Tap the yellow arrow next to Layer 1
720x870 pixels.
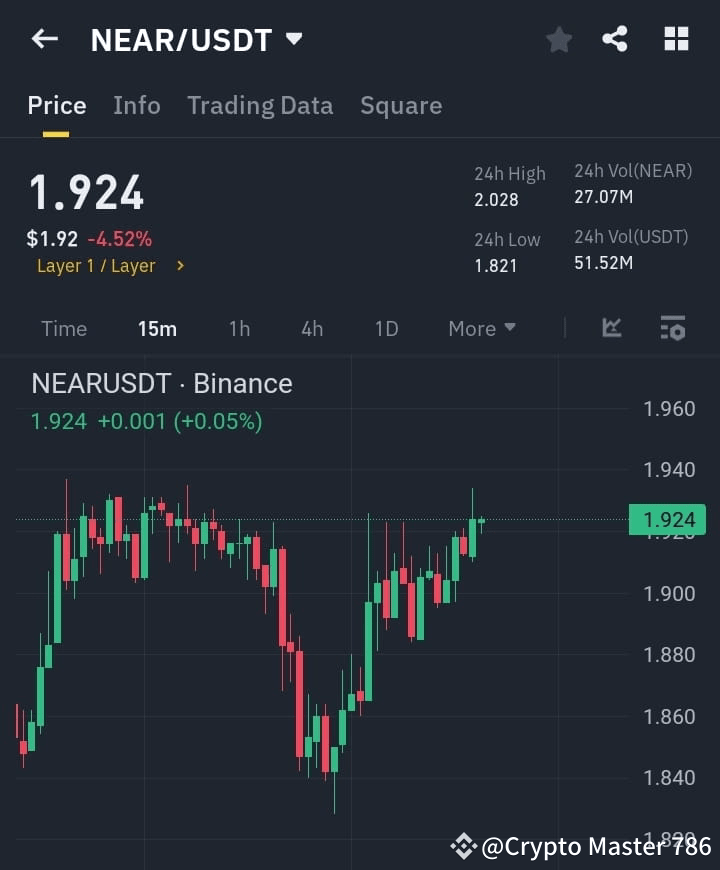coord(180,266)
